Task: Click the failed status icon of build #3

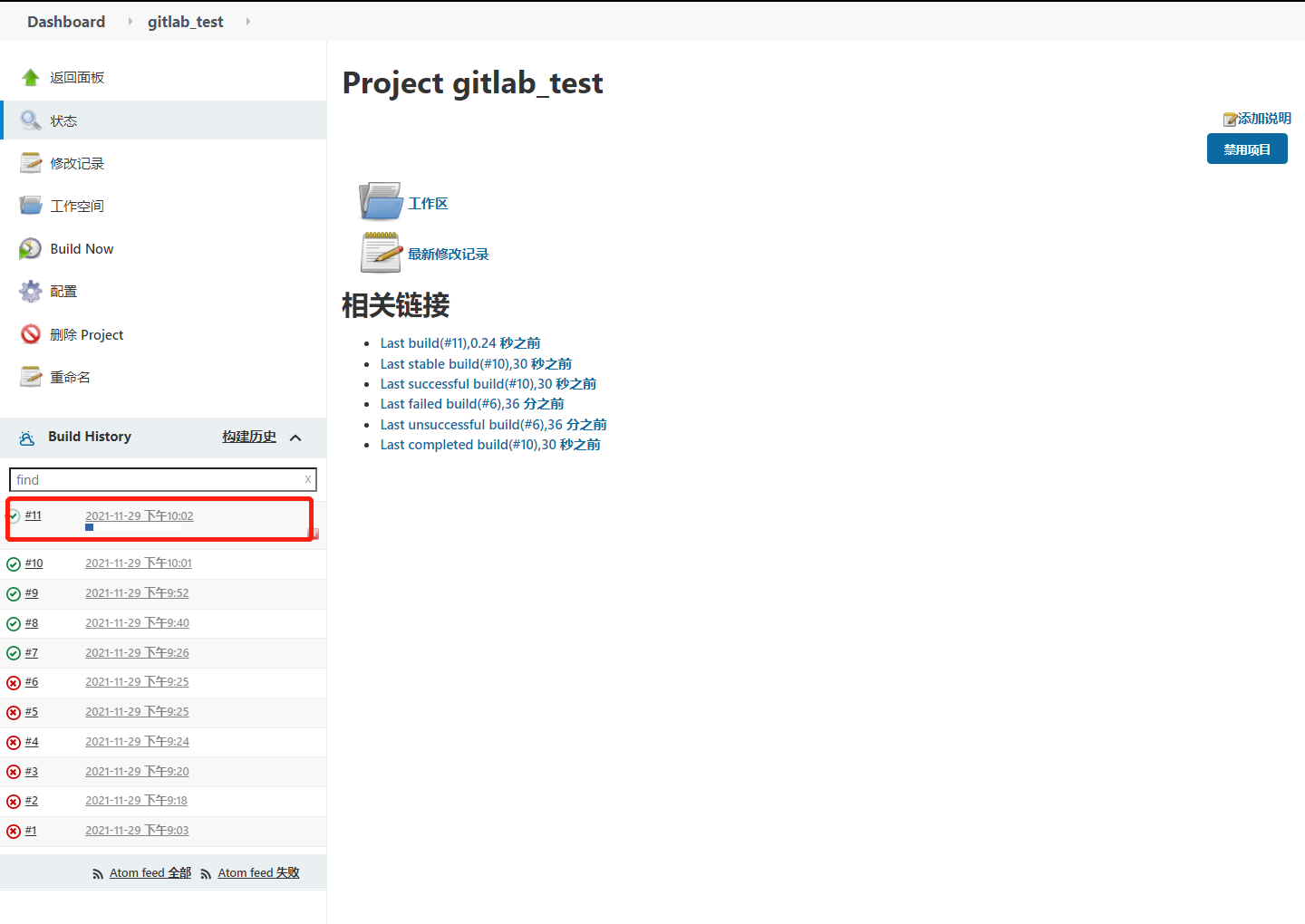Action: (14, 772)
